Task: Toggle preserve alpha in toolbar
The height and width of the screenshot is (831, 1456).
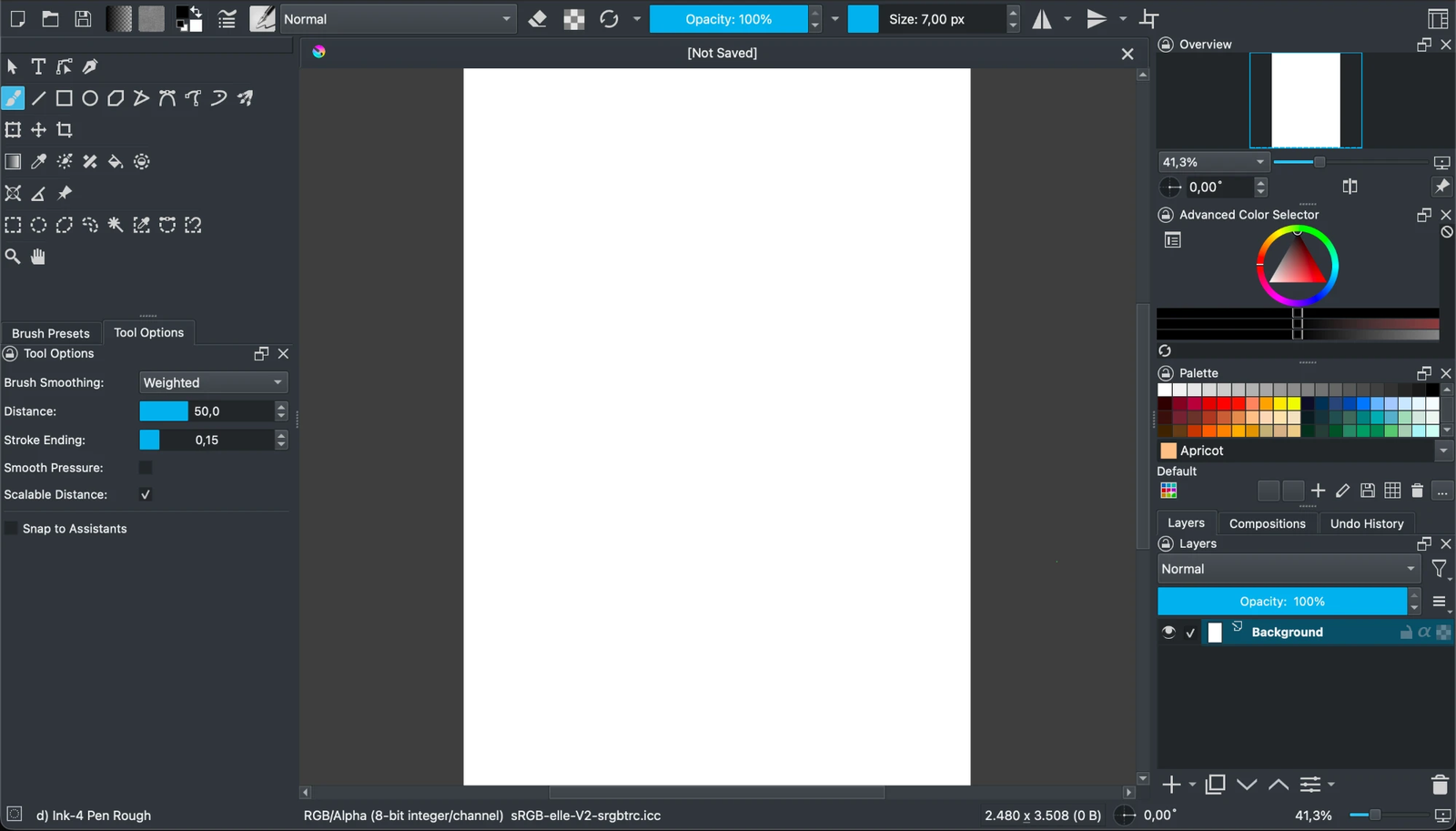Action: pos(574,19)
